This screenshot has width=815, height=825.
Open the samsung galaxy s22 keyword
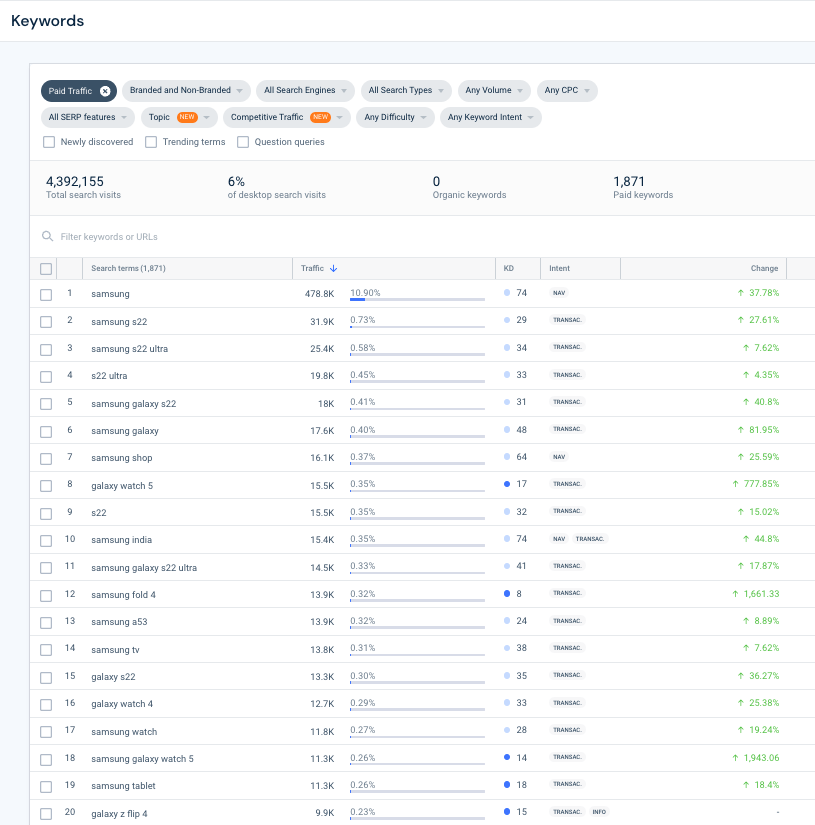(x=134, y=404)
